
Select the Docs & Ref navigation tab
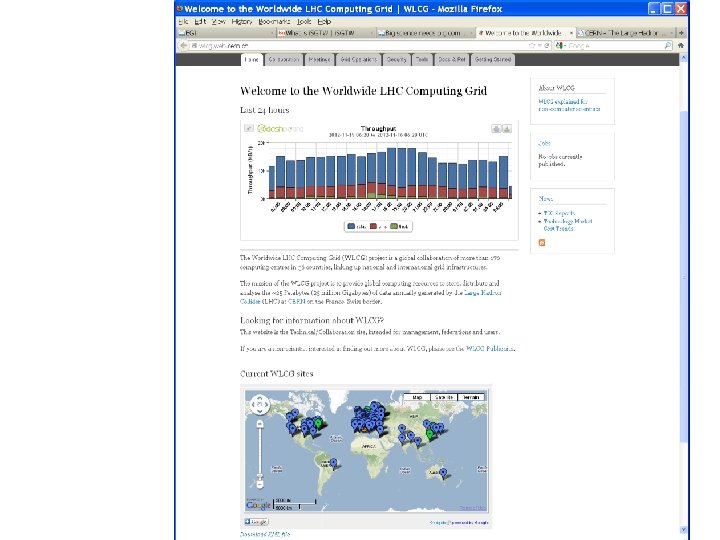click(x=451, y=60)
